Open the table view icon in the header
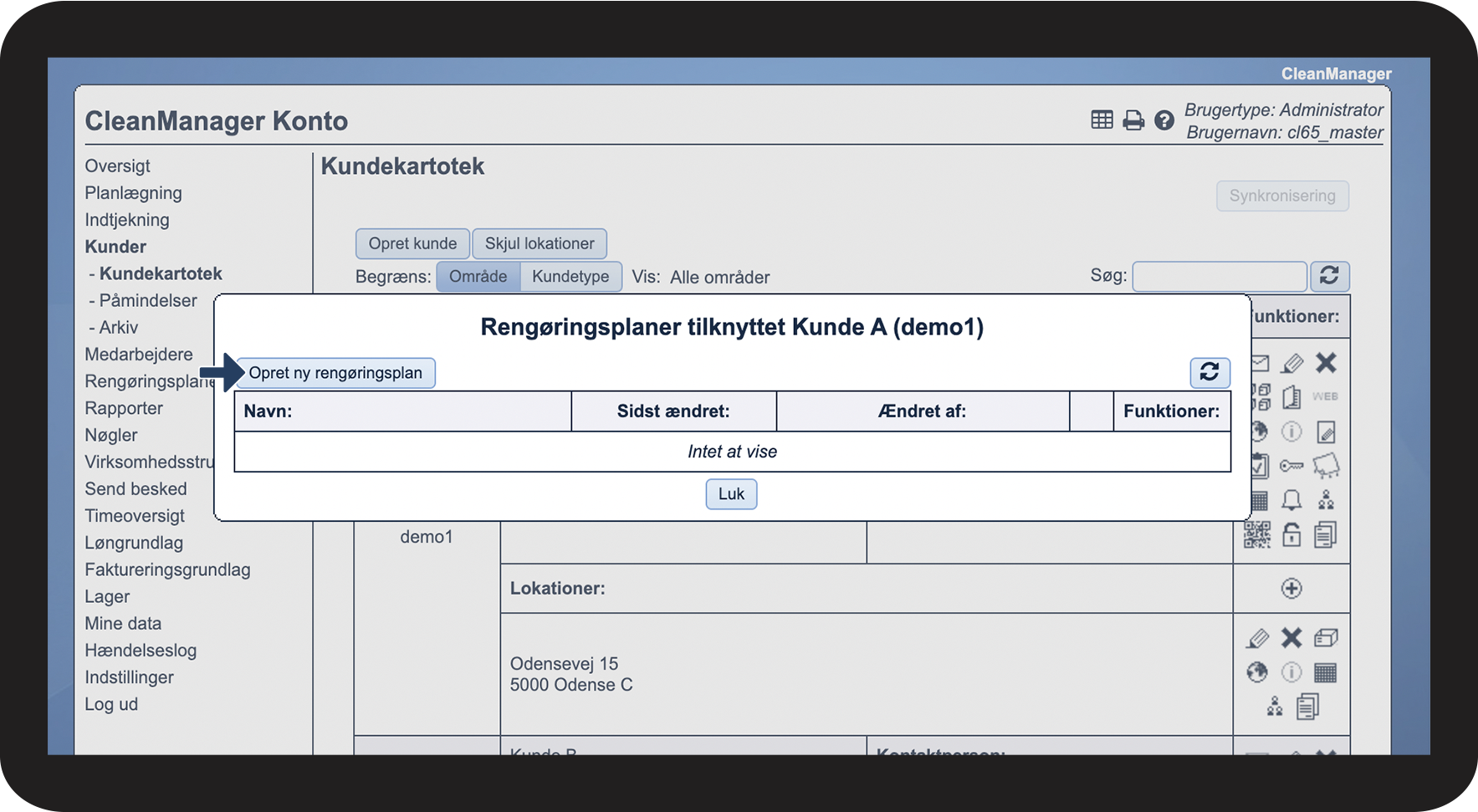Screen dimensions: 1478x812 point(1102,120)
